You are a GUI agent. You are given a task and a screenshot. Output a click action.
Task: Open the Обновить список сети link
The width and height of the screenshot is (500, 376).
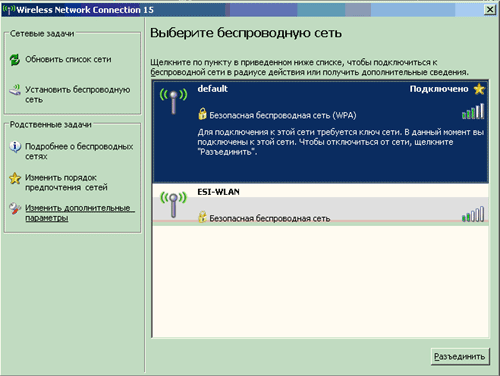tap(68, 60)
